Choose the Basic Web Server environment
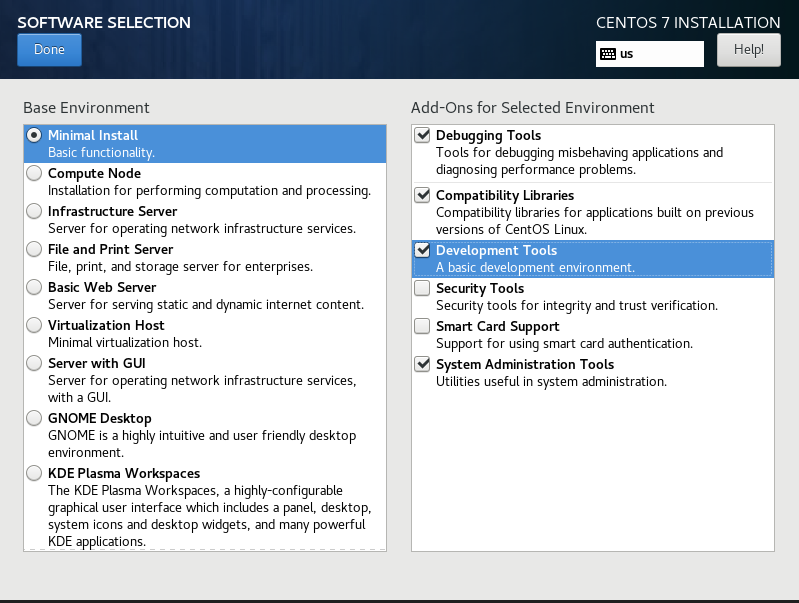 [x=35, y=287]
